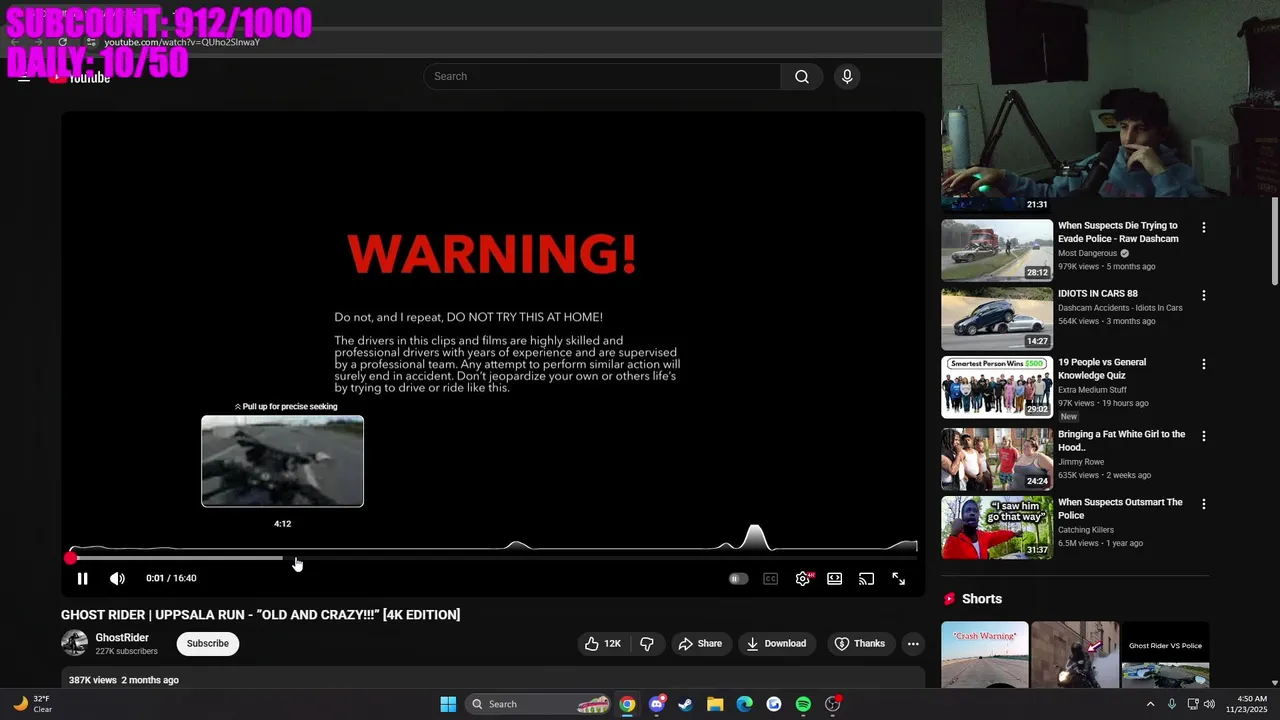
Task: Open the YouTube hamburger guide menu
Action: click(24, 78)
